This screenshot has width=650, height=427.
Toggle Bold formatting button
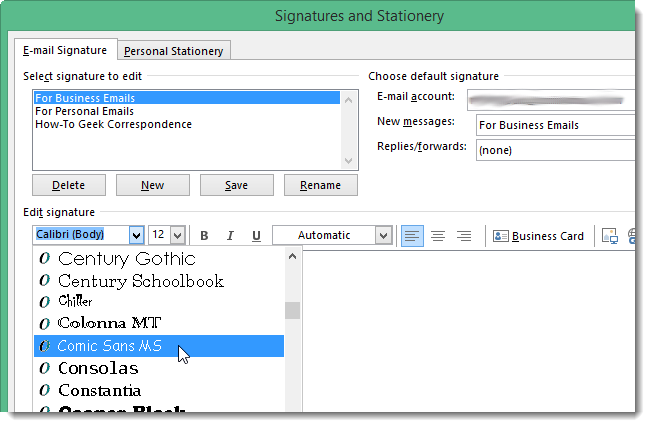(x=204, y=236)
